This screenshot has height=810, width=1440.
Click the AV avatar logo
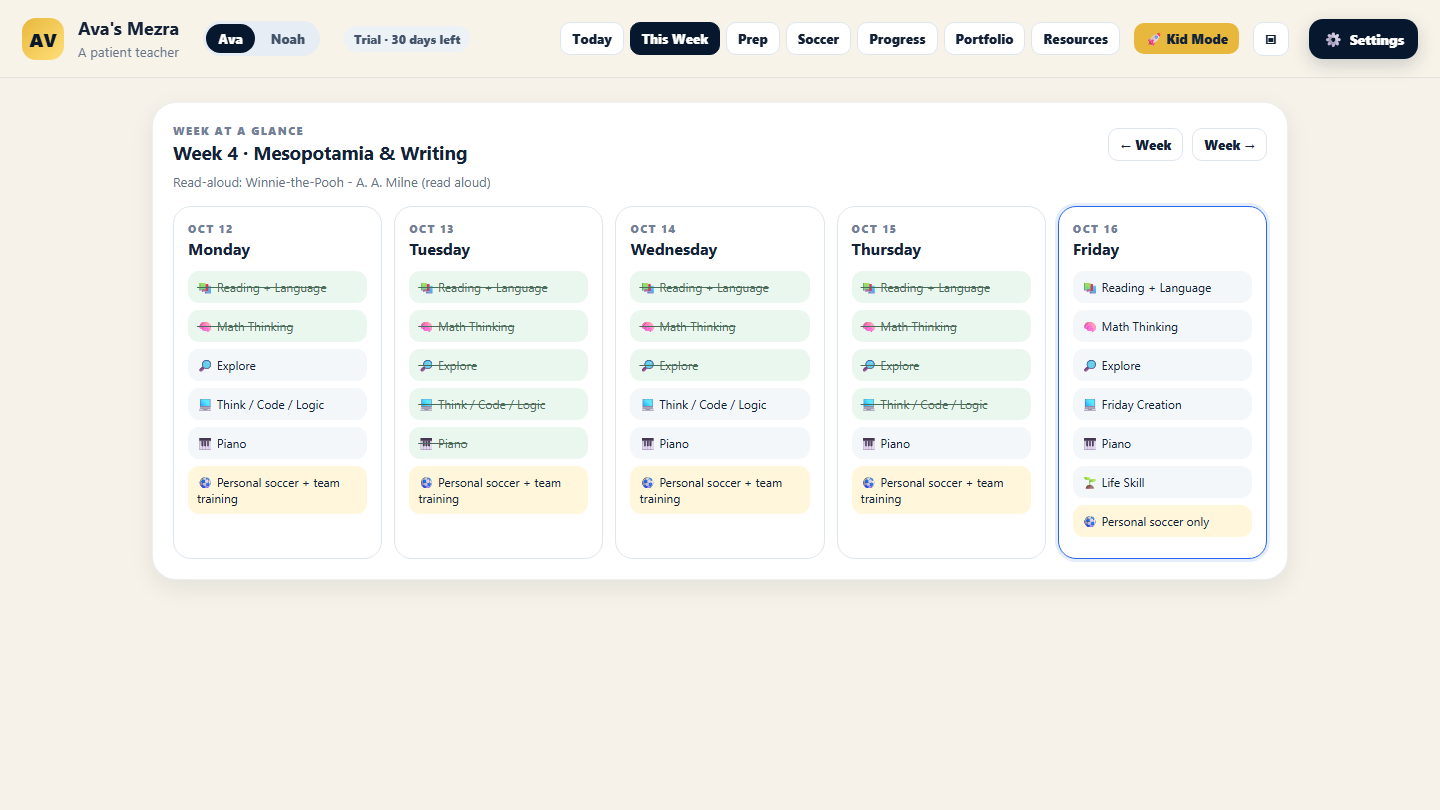[x=43, y=39]
